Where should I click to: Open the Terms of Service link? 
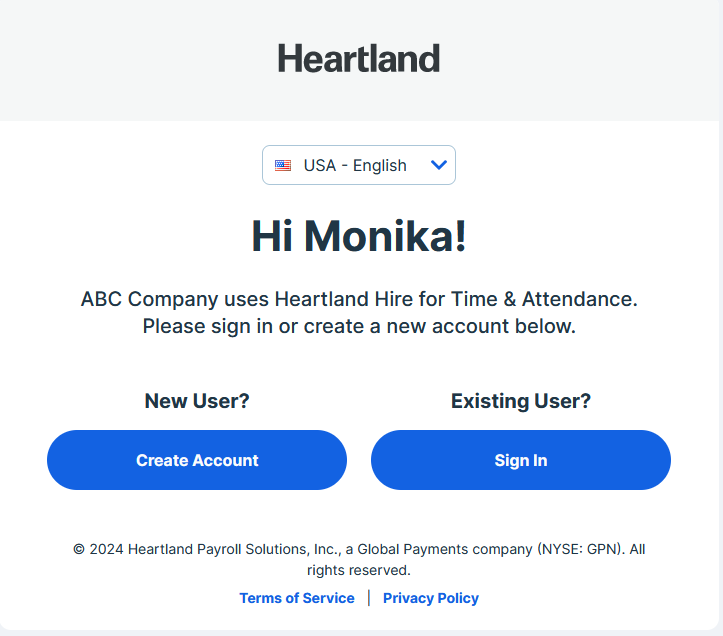pyautogui.click(x=297, y=598)
